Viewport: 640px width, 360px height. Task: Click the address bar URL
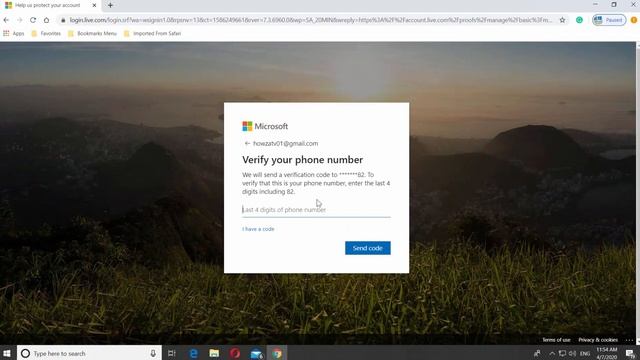coord(310,20)
